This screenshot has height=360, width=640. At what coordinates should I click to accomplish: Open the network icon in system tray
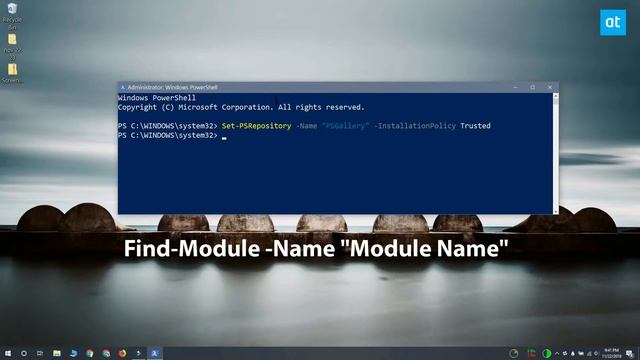coord(589,353)
